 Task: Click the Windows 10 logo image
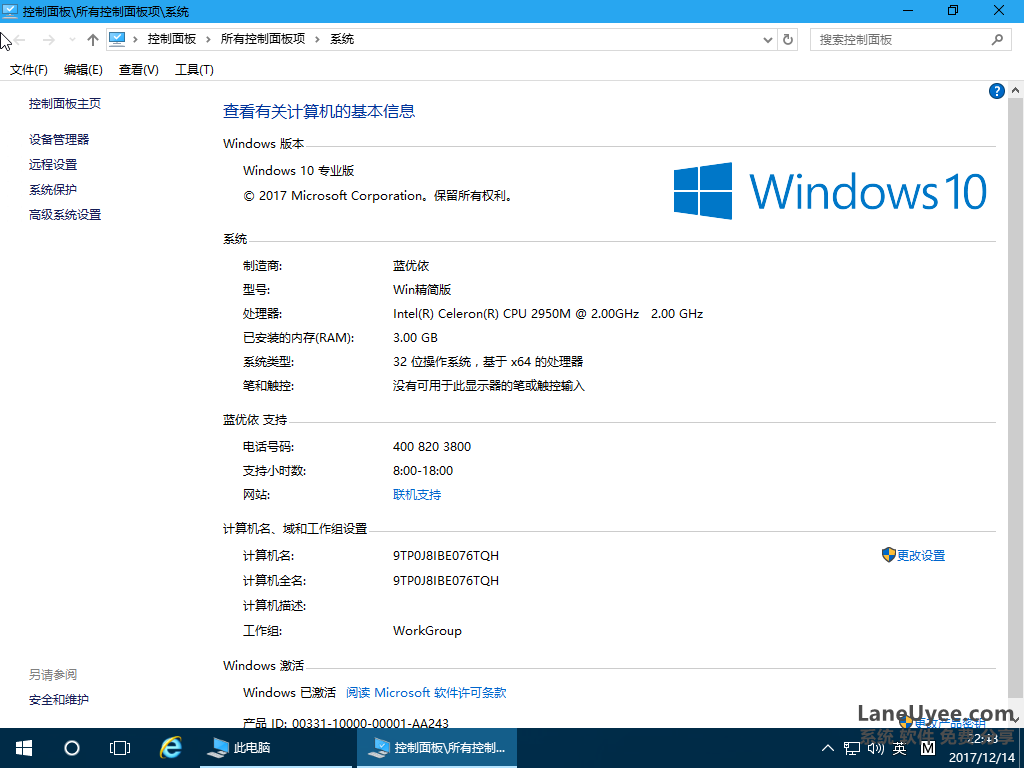point(830,191)
